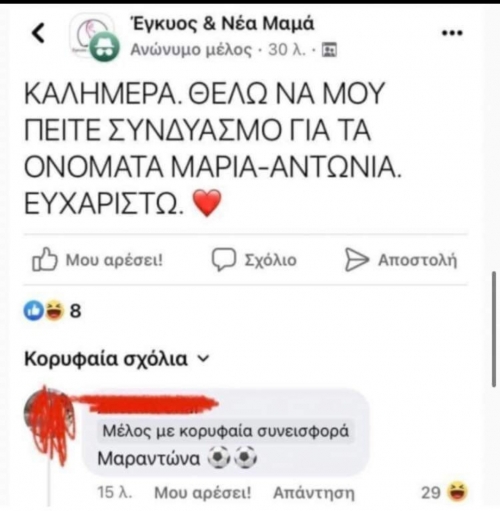Open the Έγκυος & Νέα Μαμά group page
This screenshot has height=511, width=500.
[x=222, y=24]
